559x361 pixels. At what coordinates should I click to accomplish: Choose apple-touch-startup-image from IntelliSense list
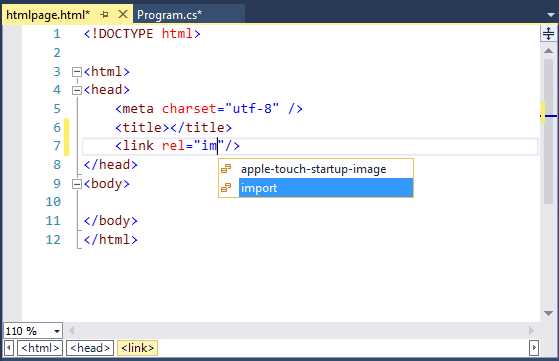point(316,169)
